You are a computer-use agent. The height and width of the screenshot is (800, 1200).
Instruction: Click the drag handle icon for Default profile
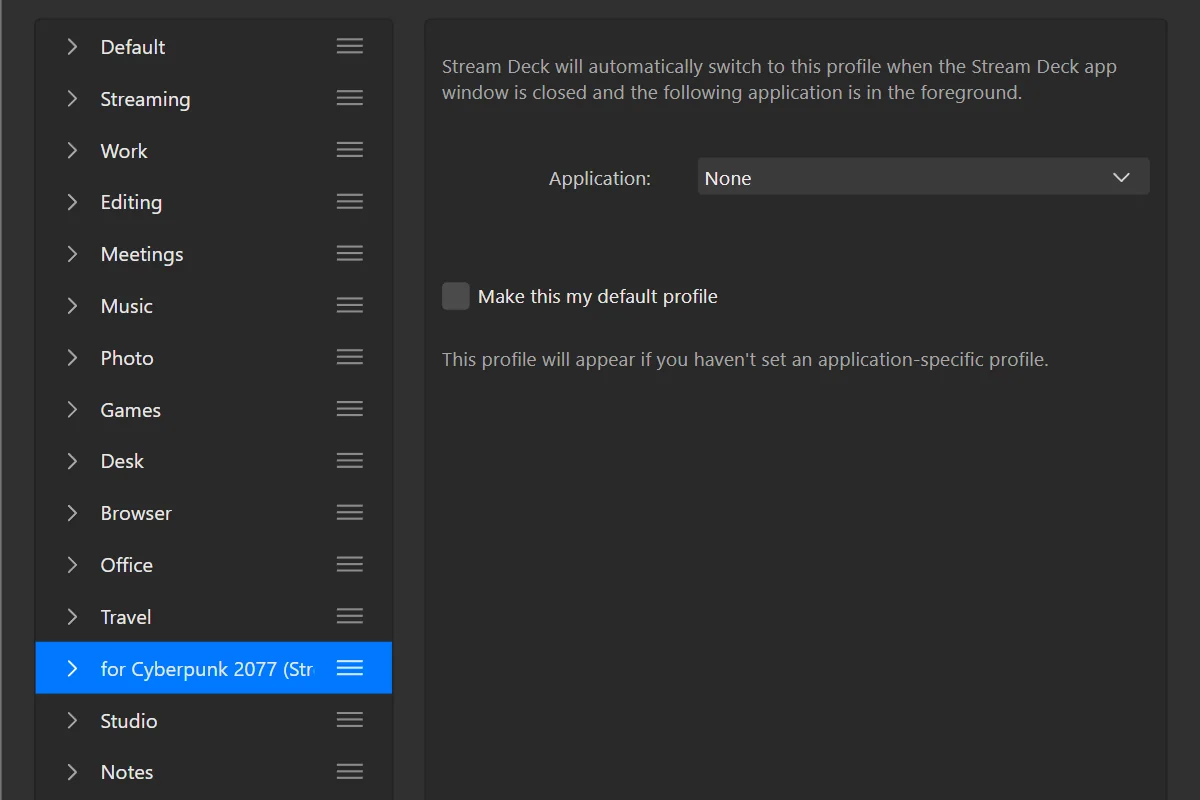349,46
